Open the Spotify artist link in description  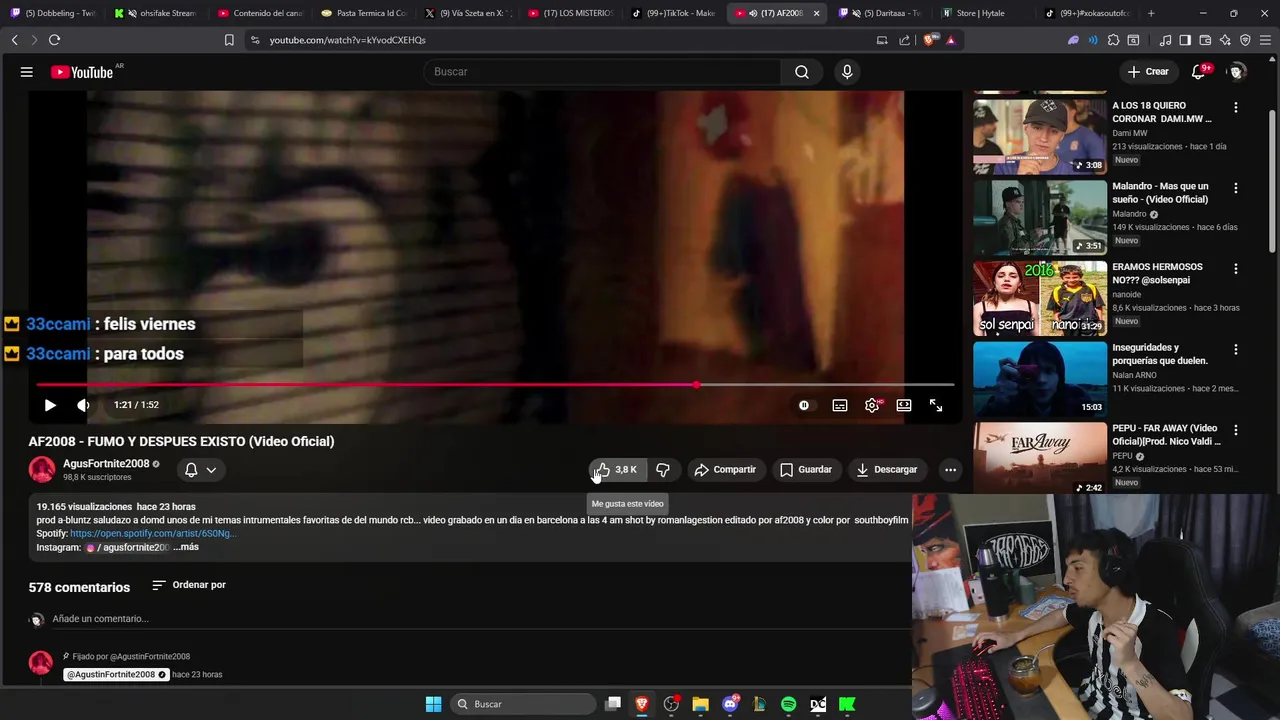(x=153, y=534)
